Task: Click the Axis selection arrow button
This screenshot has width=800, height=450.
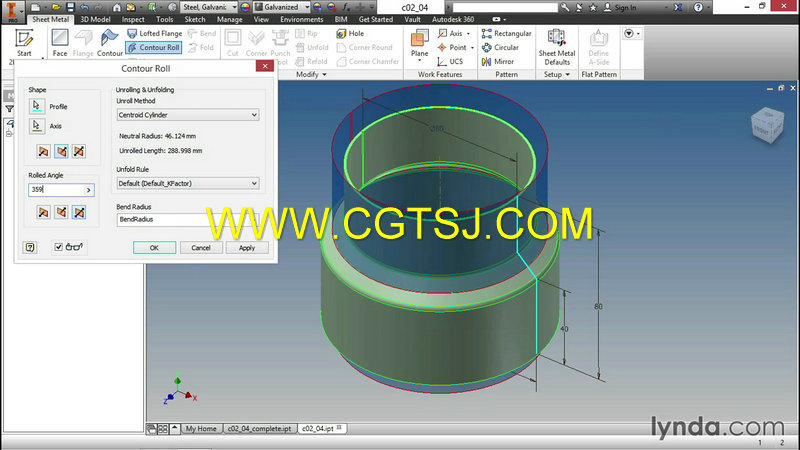Action: pos(37,126)
